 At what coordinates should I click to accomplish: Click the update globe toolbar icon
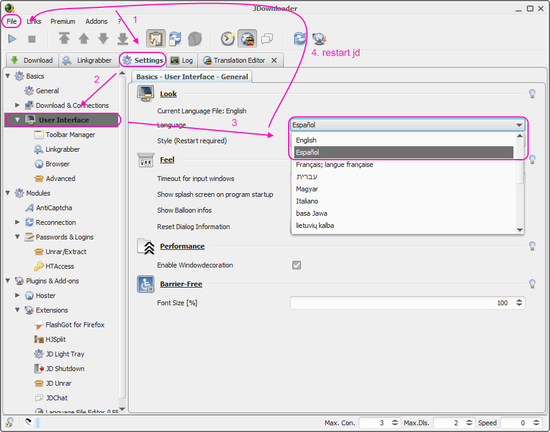319,39
